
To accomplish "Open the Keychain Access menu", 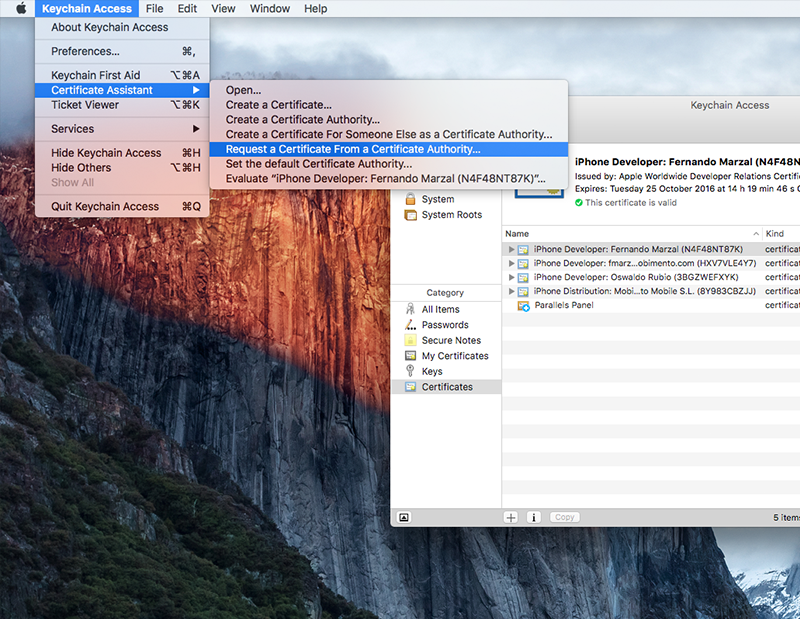I will 87,8.
